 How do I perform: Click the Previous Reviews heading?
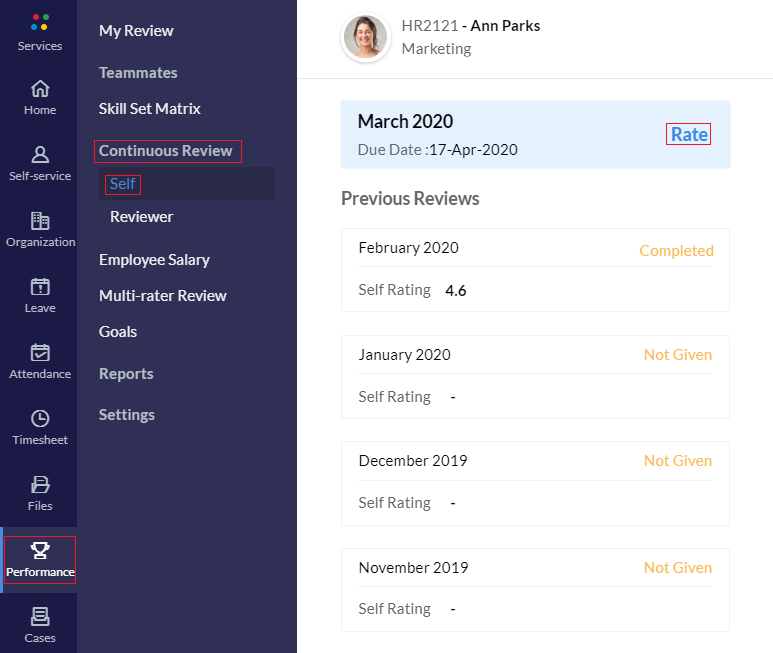coord(410,199)
